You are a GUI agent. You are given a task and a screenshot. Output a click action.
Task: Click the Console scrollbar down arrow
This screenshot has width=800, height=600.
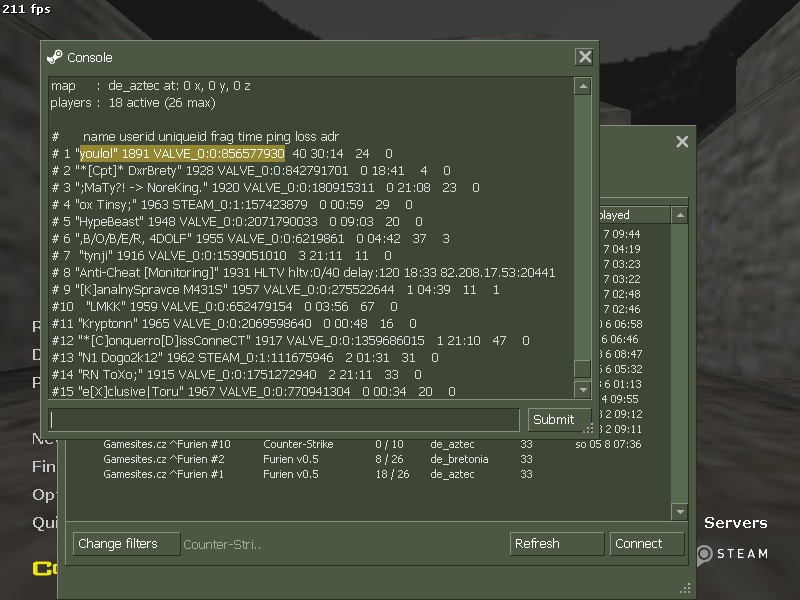583,390
